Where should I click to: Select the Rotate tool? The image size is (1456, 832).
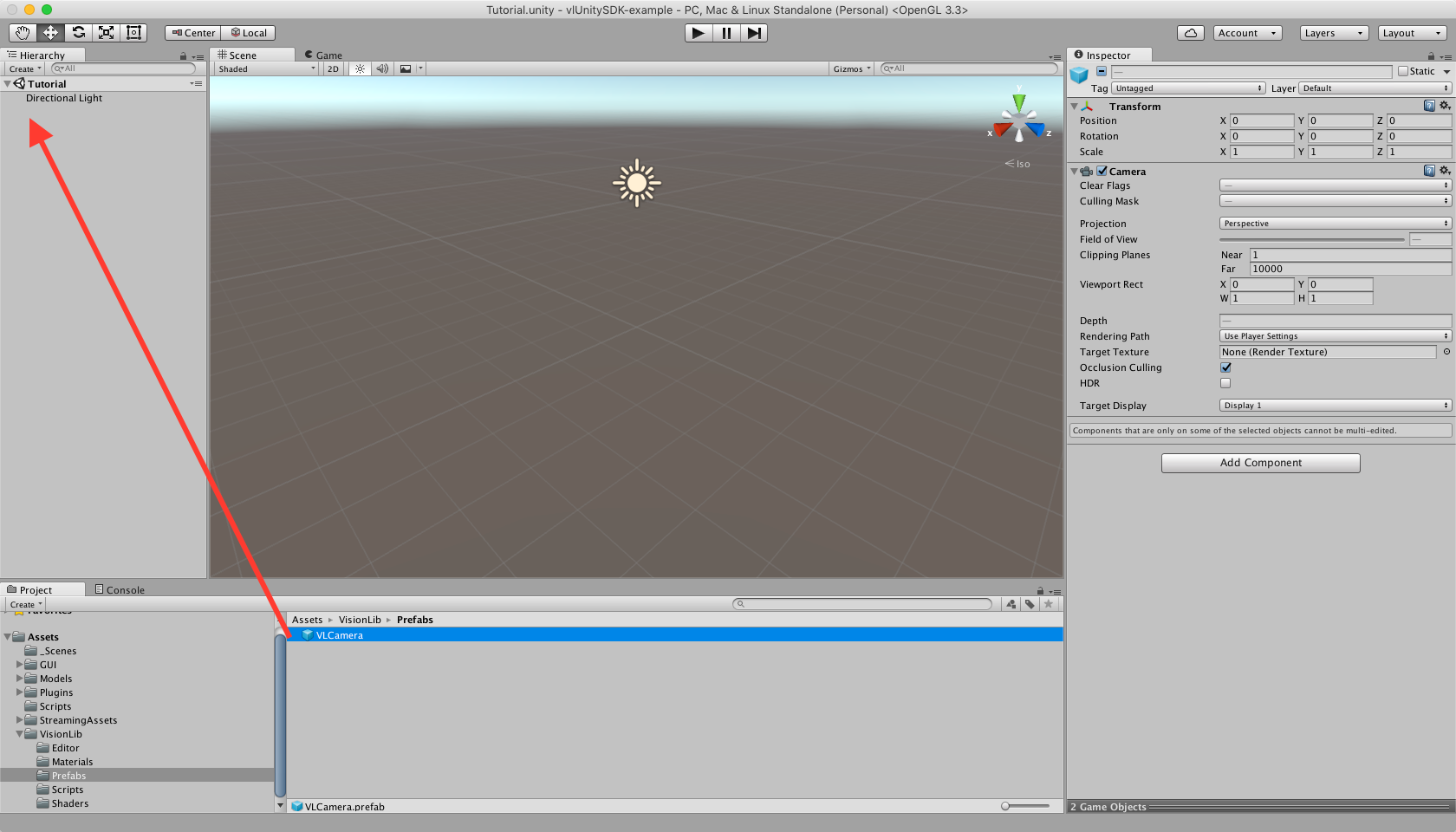click(x=78, y=33)
